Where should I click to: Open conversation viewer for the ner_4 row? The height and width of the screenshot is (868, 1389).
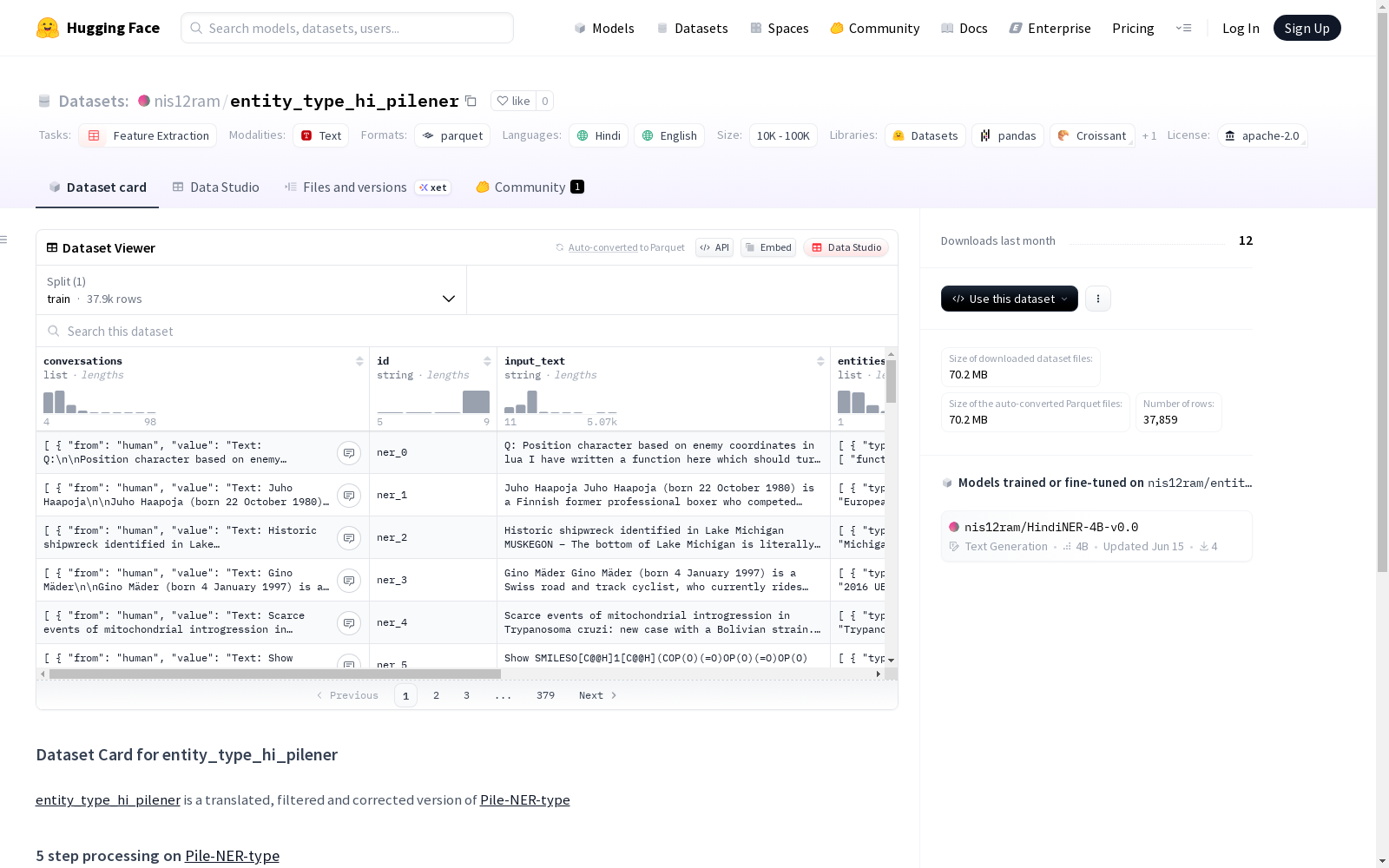pos(349,622)
